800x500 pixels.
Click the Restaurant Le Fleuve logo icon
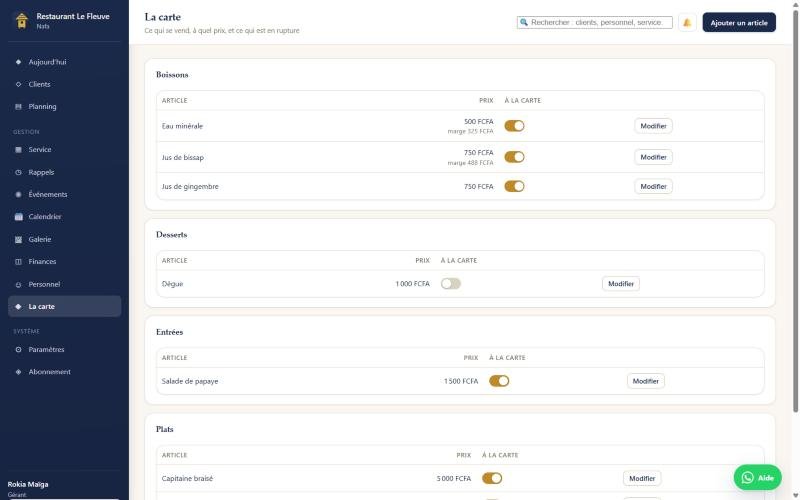21,20
